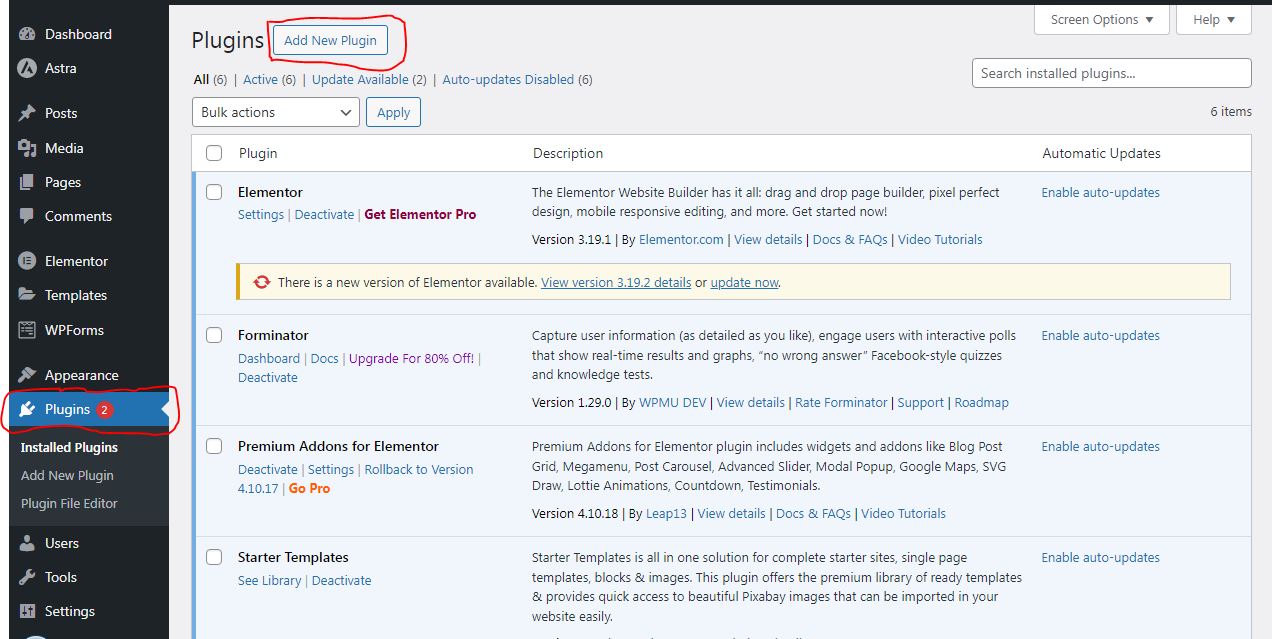The height and width of the screenshot is (639, 1272).
Task: Check the Starter Templates plugin checkbox
Action: 214,557
